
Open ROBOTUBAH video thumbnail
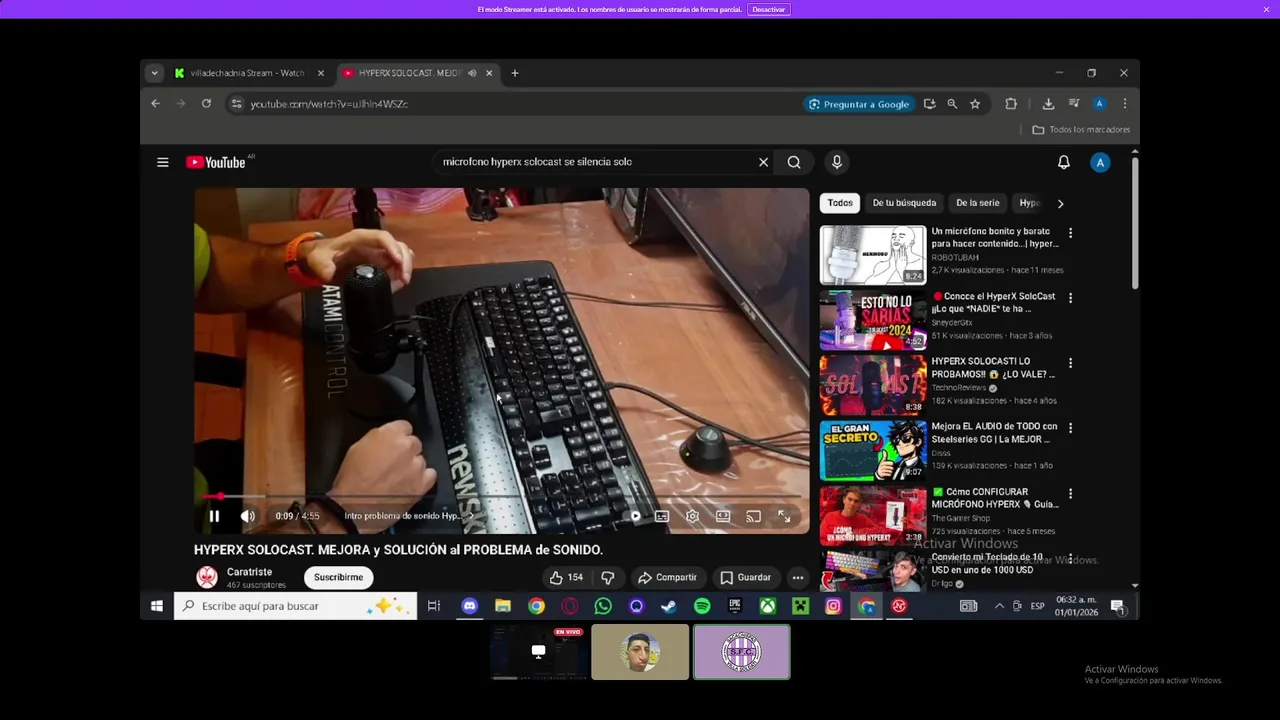point(873,255)
